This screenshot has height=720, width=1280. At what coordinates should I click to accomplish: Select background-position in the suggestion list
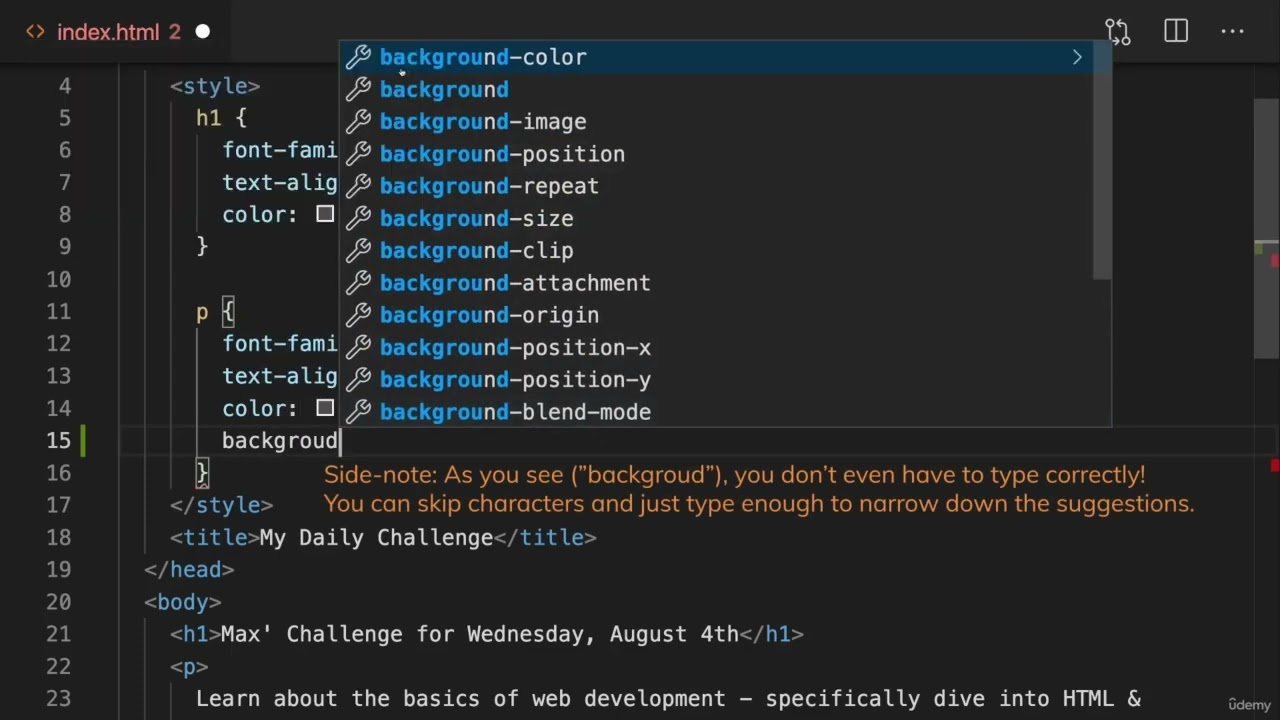tap(725, 154)
